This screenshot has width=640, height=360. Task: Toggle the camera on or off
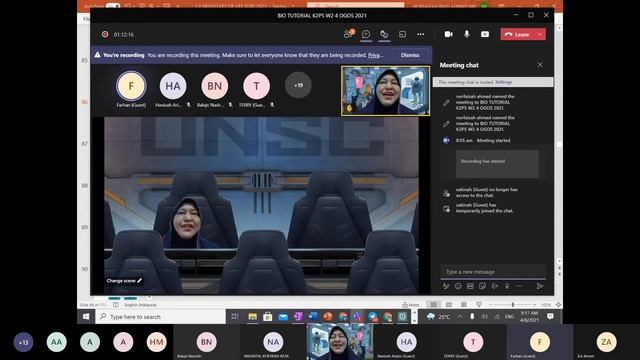(449, 34)
